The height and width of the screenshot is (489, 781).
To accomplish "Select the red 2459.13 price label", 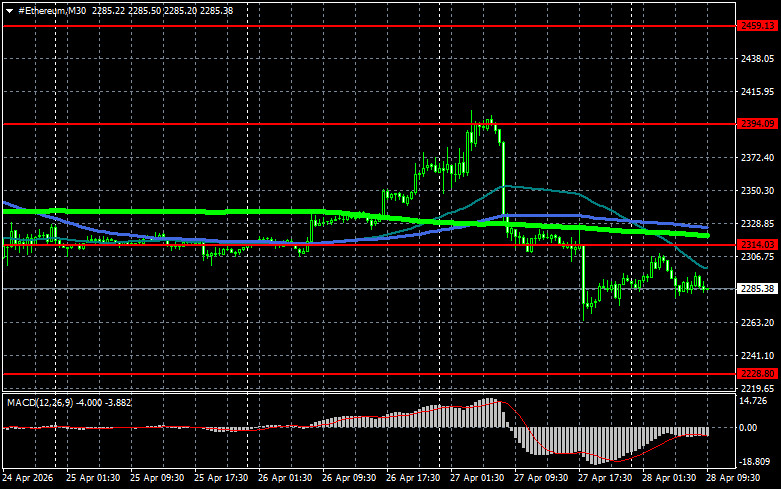I will (x=757, y=25).
